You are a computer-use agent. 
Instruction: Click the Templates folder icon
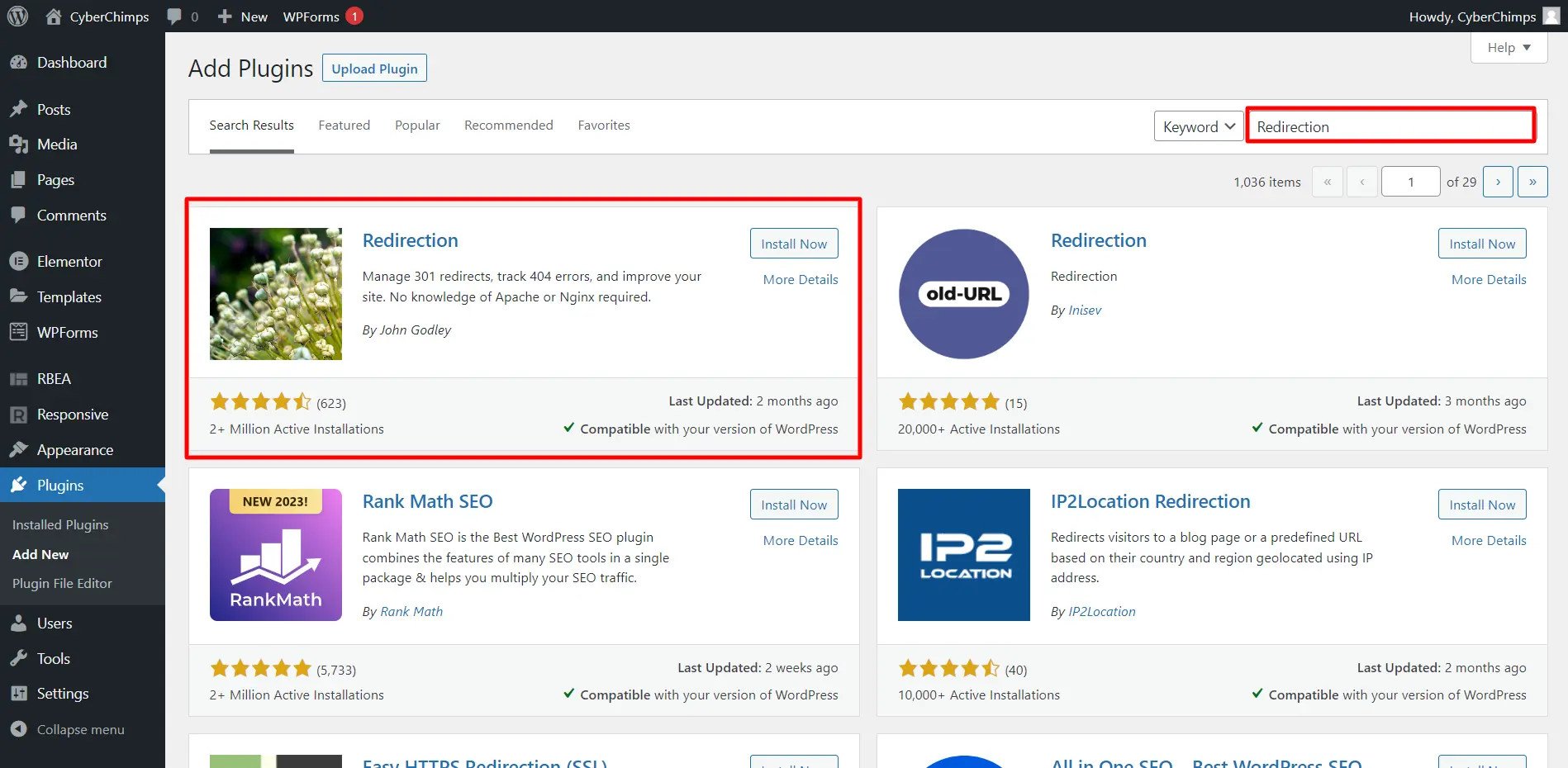pos(18,296)
